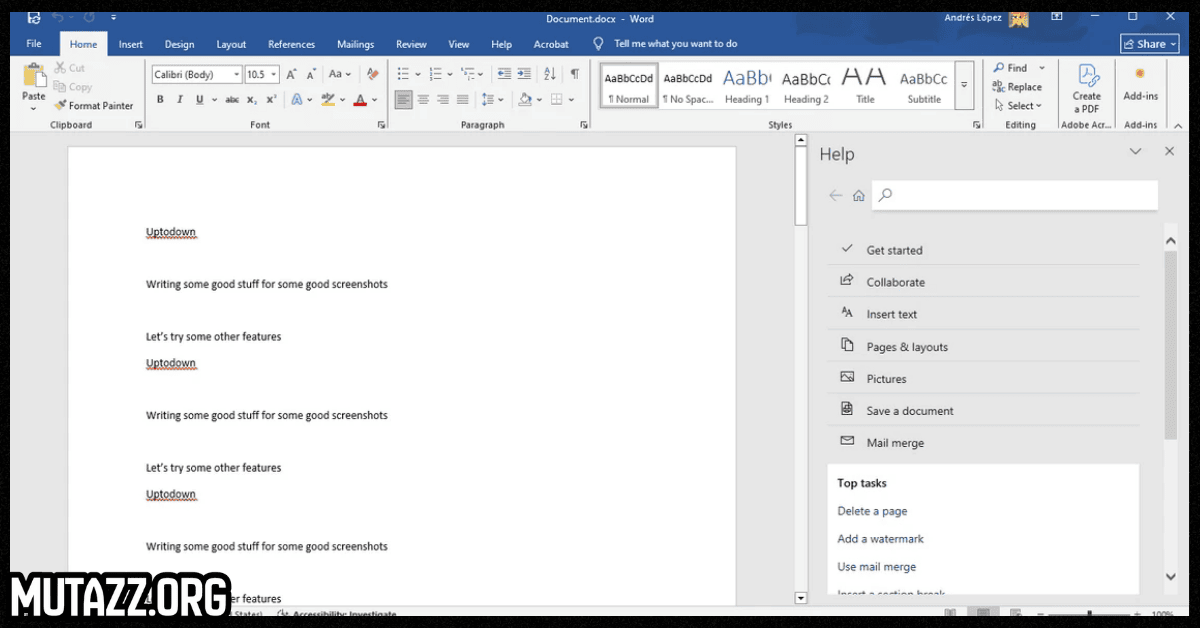Screen dimensions: 1200x628
Task: Toggle show paragraph marks
Action: pyautogui.click(x=574, y=74)
